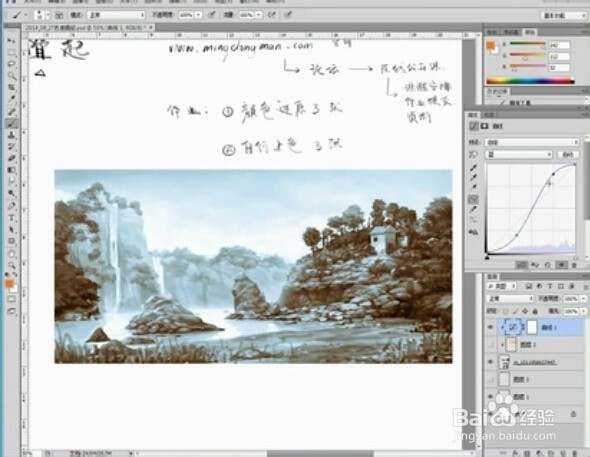Select the Eraser tool

pyautogui.click(x=12, y=158)
